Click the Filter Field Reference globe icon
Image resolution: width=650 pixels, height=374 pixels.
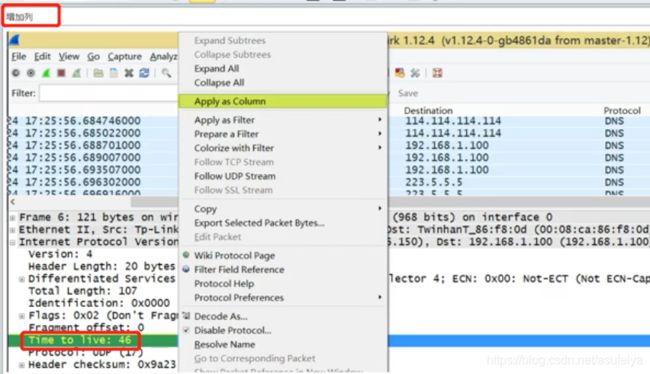(186, 269)
